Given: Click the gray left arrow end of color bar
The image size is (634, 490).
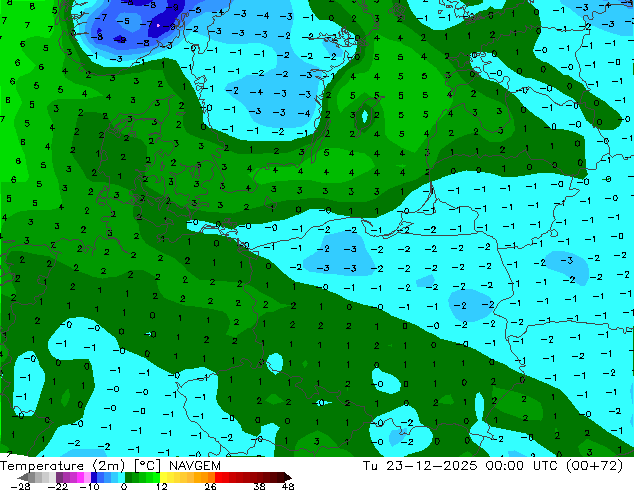Looking at the screenshot, I should pos(23,477).
